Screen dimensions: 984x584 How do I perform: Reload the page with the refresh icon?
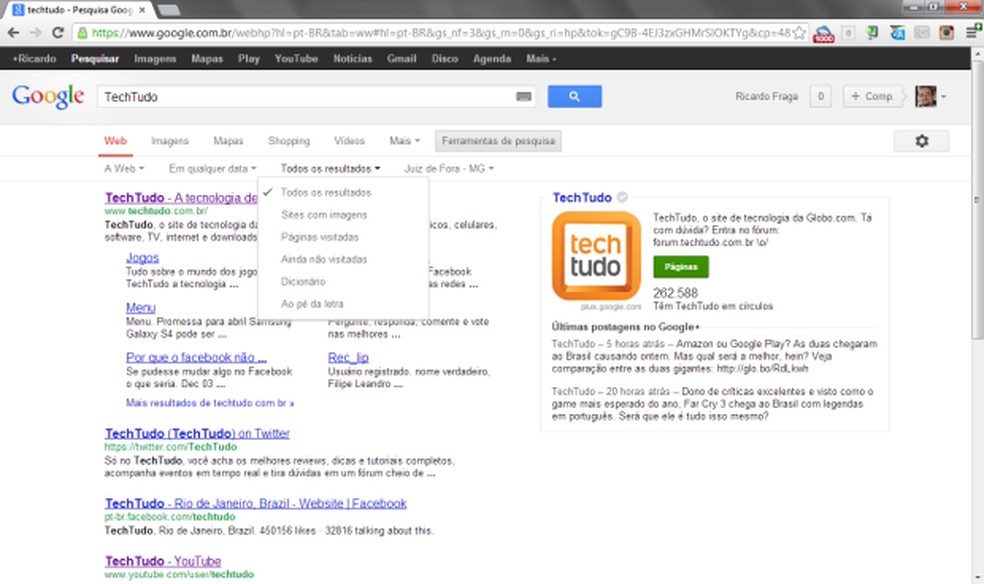coord(58,33)
